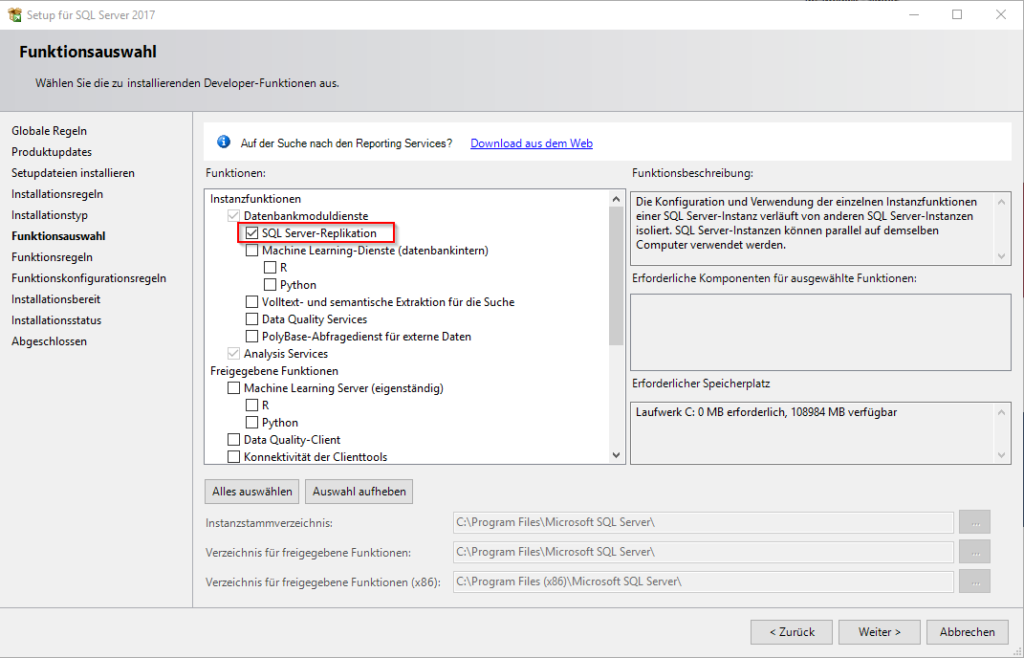This screenshot has width=1024, height=658.
Task: Click the freigegebene Funktionen (x86) path field
Action: point(703,581)
